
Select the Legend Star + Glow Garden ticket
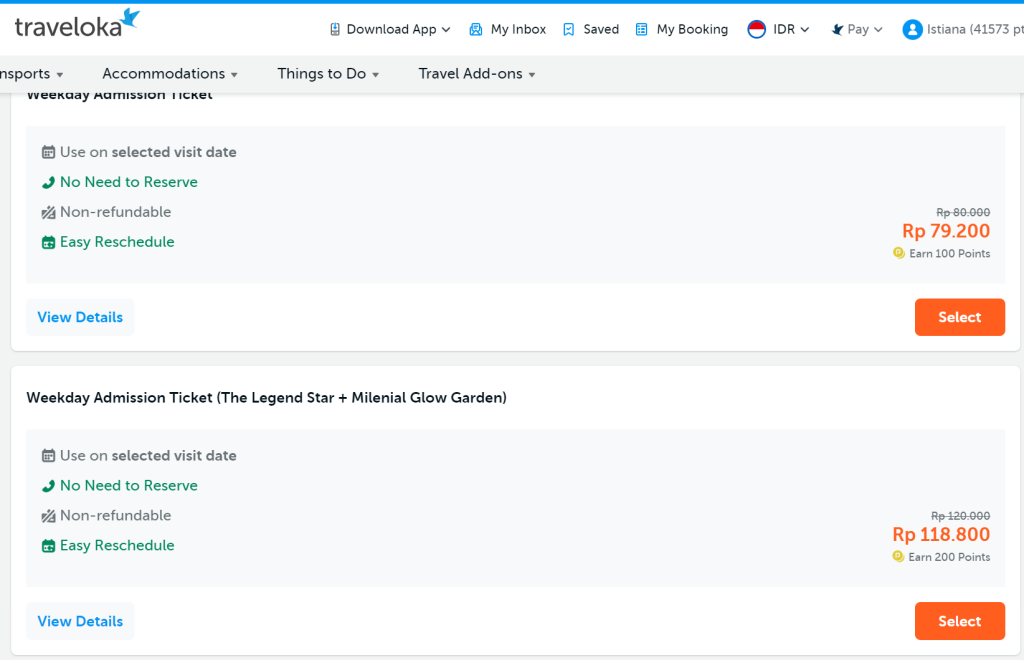click(959, 621)
